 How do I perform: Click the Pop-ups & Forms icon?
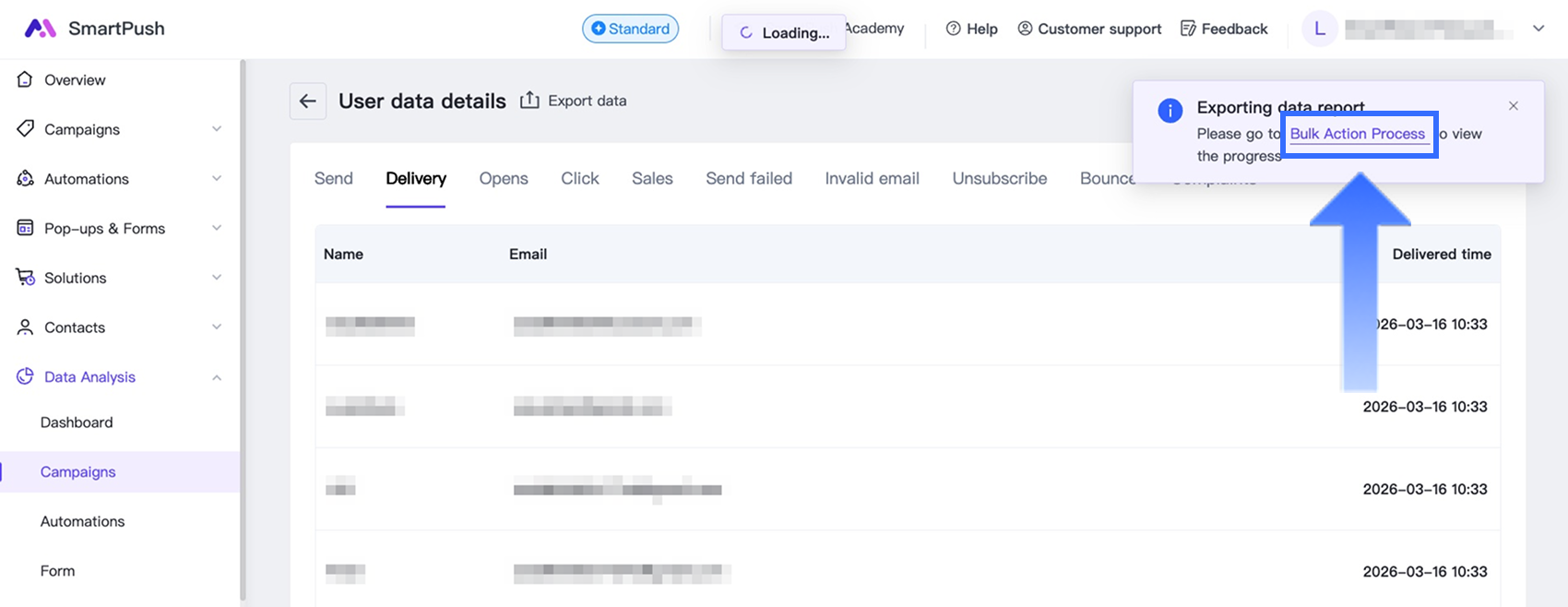pos(25,229)
